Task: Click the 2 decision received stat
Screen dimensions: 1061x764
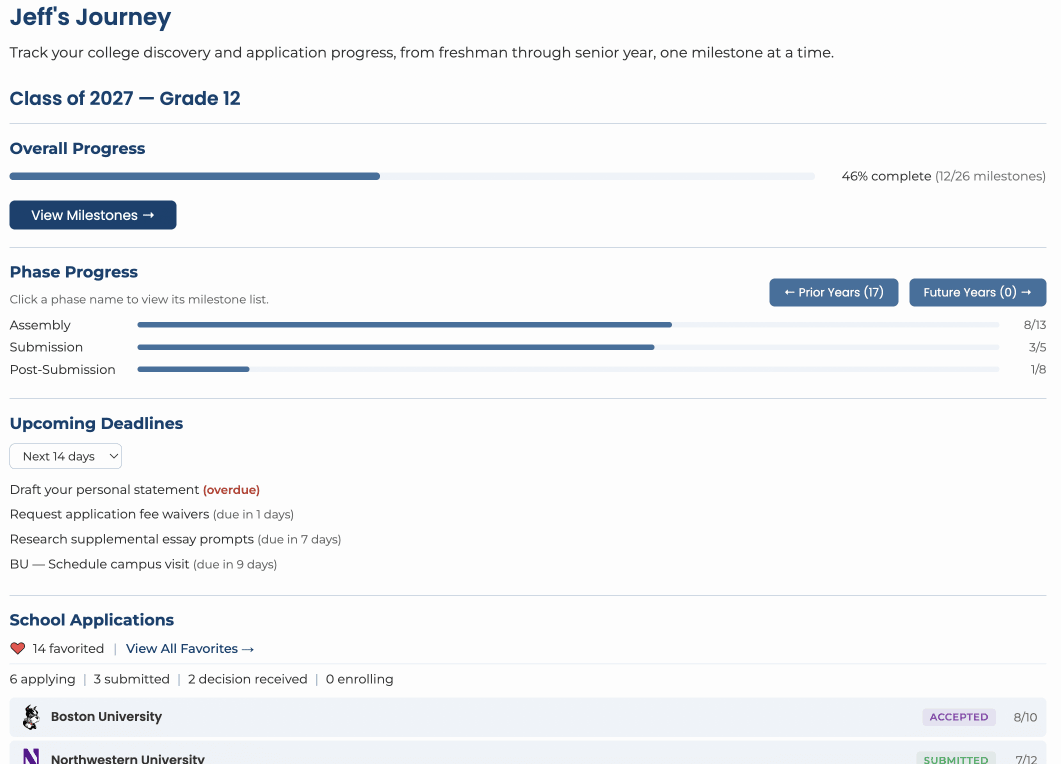Action: 248,679
